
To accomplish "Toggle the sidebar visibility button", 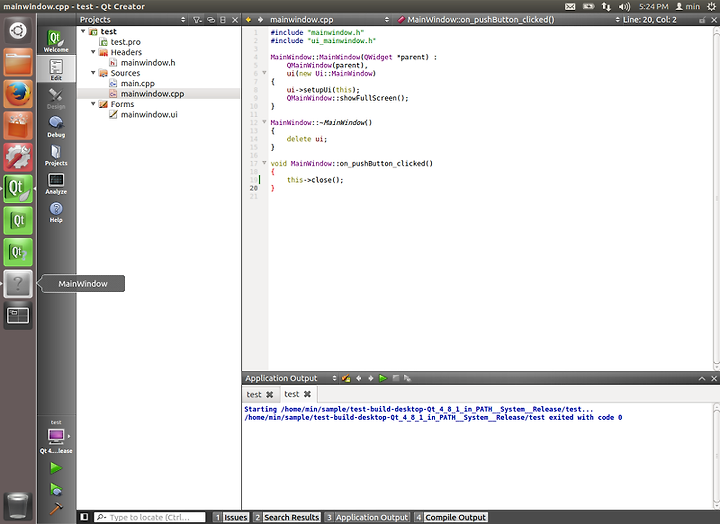I will pyautogui.click(x=84, y=517).
